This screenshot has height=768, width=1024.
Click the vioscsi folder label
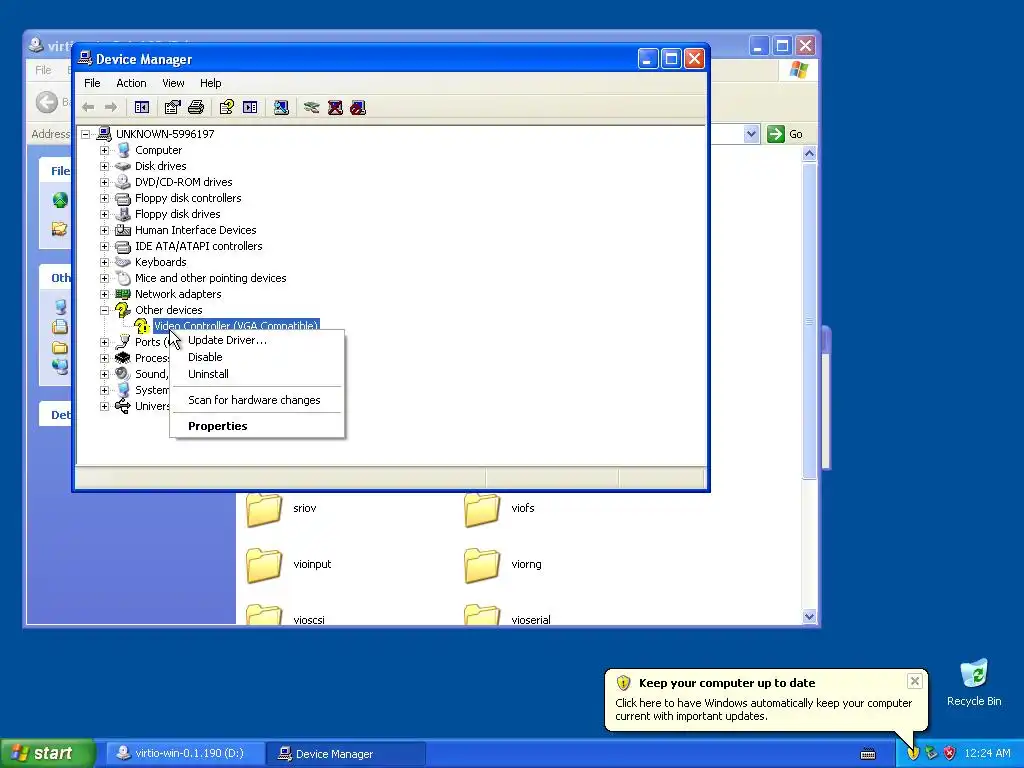click(x=309, y=620)
